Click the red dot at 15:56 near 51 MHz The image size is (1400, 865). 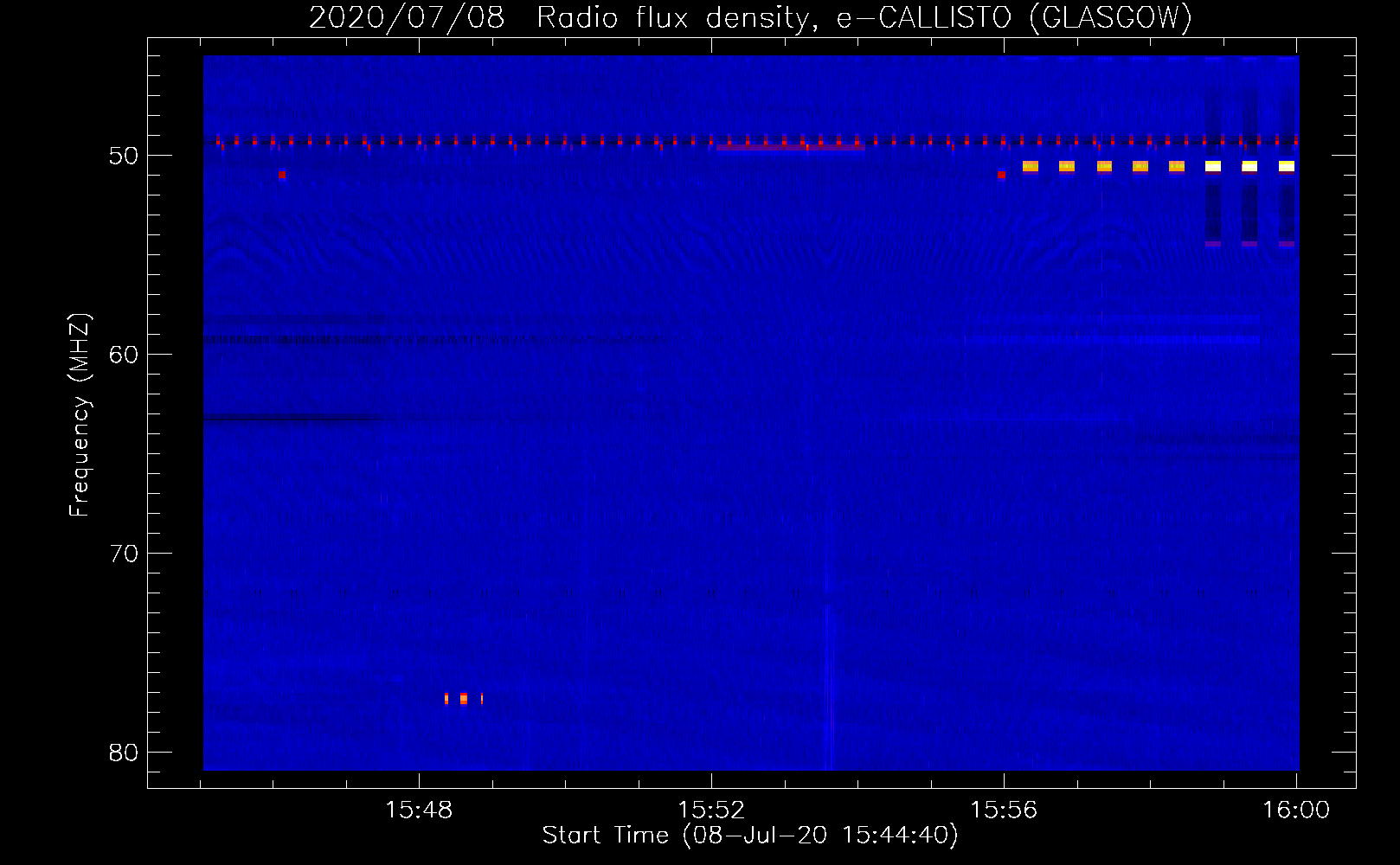point(1001,175)
